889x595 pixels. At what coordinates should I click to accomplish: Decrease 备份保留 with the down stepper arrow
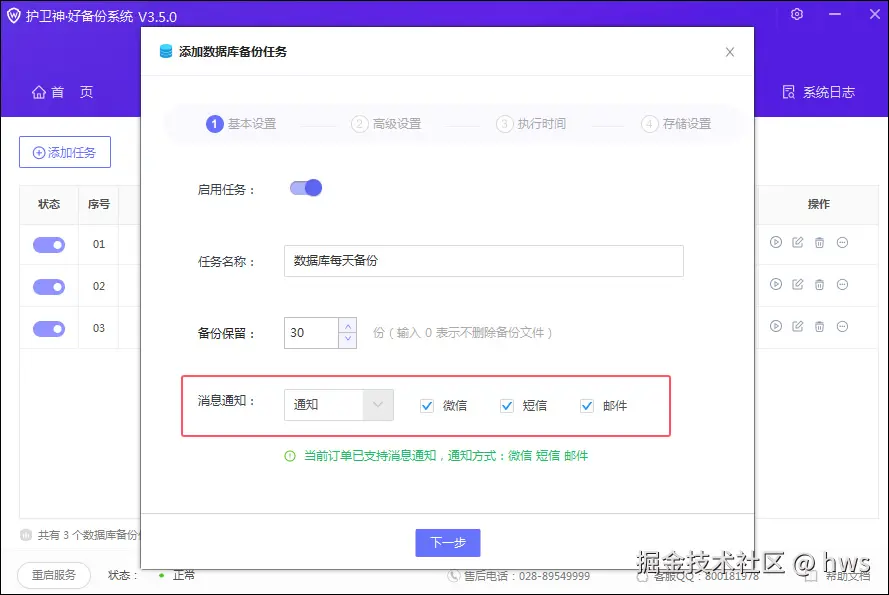tap(348, 339)
